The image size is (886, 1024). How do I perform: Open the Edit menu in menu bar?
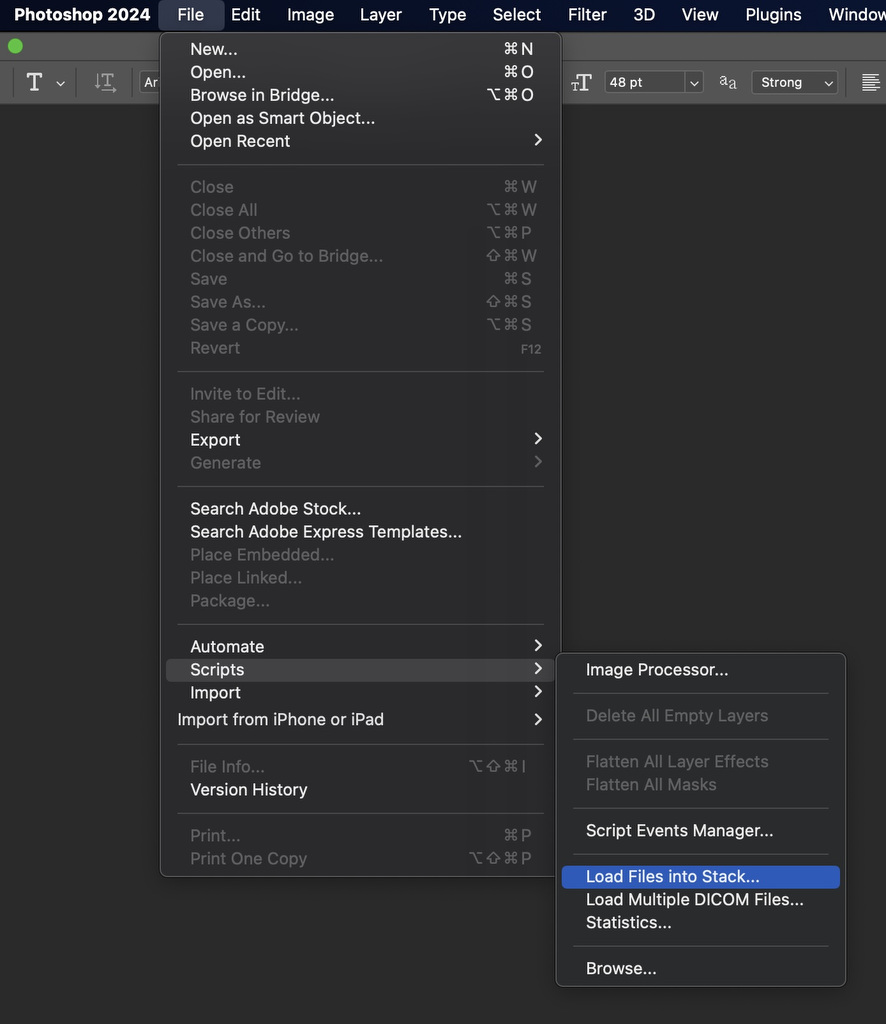[x=245, y=14]
